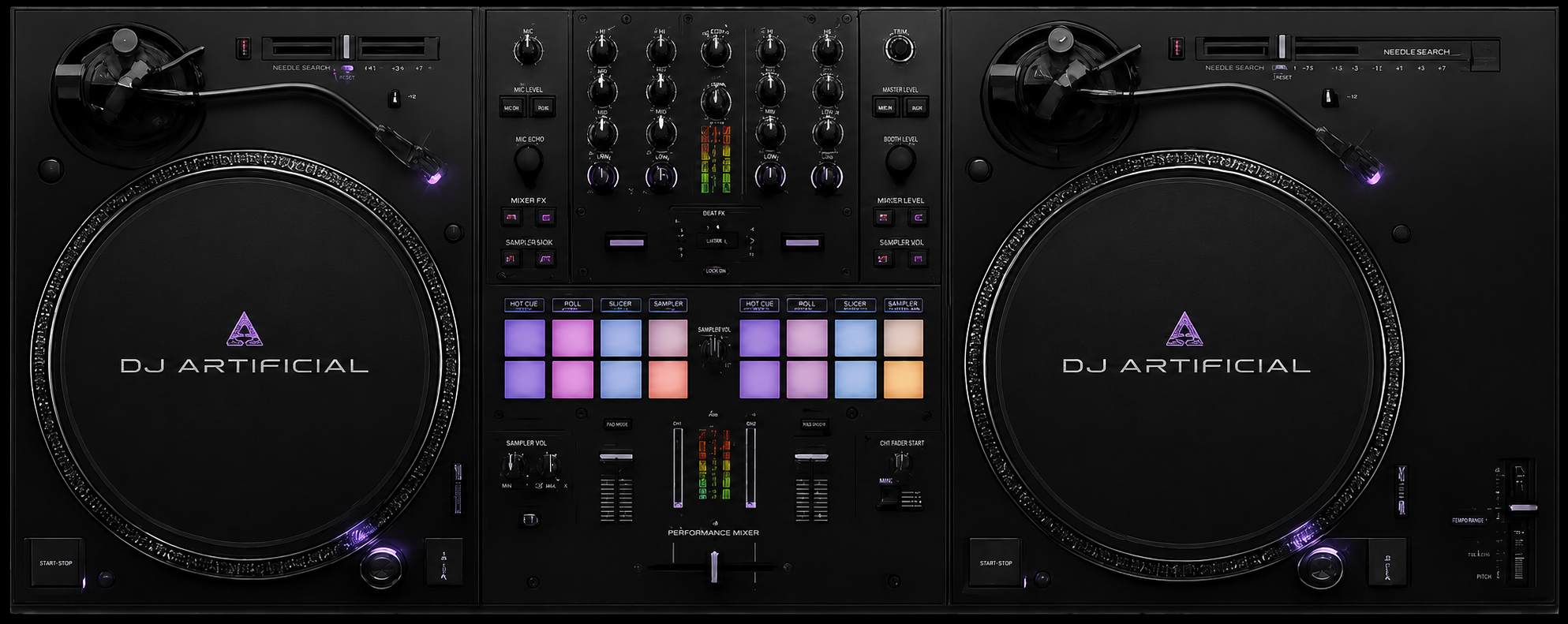Click the right button under MASTER LEVEL

(x=916, y=107)
